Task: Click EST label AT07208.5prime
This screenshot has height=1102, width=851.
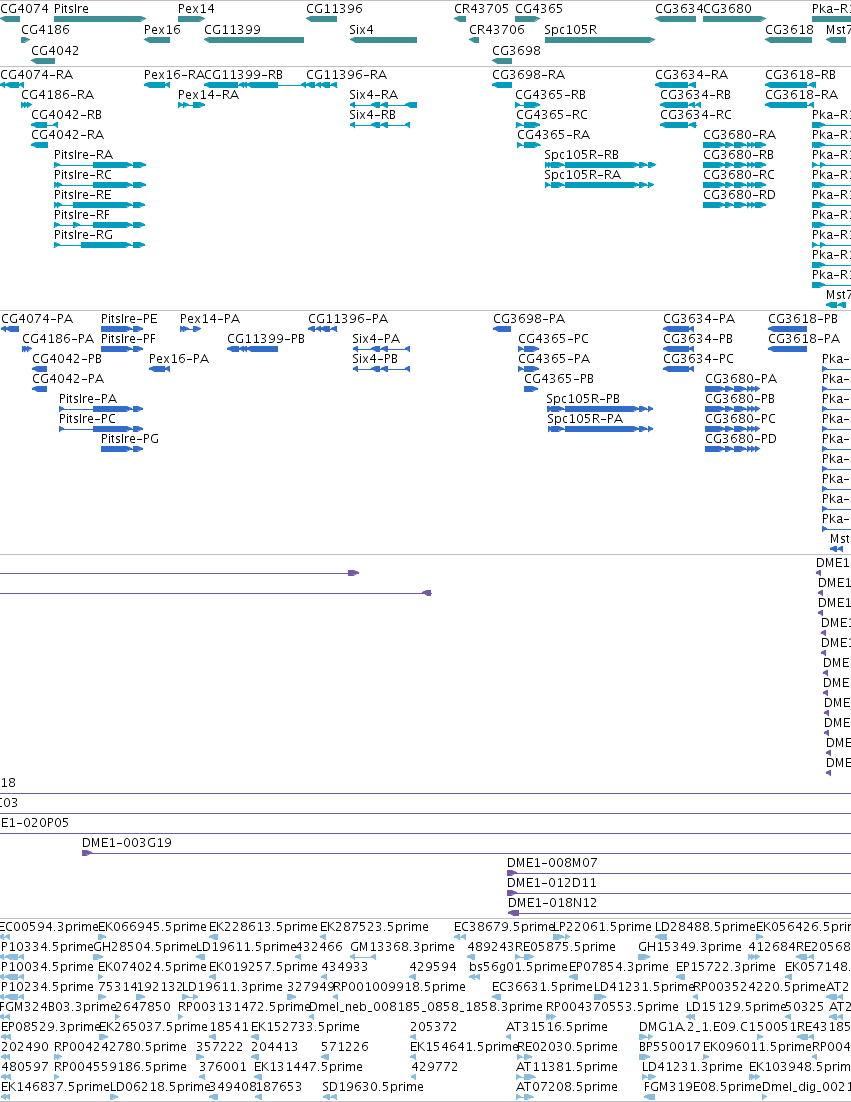Action: (x=566, y=1087)
